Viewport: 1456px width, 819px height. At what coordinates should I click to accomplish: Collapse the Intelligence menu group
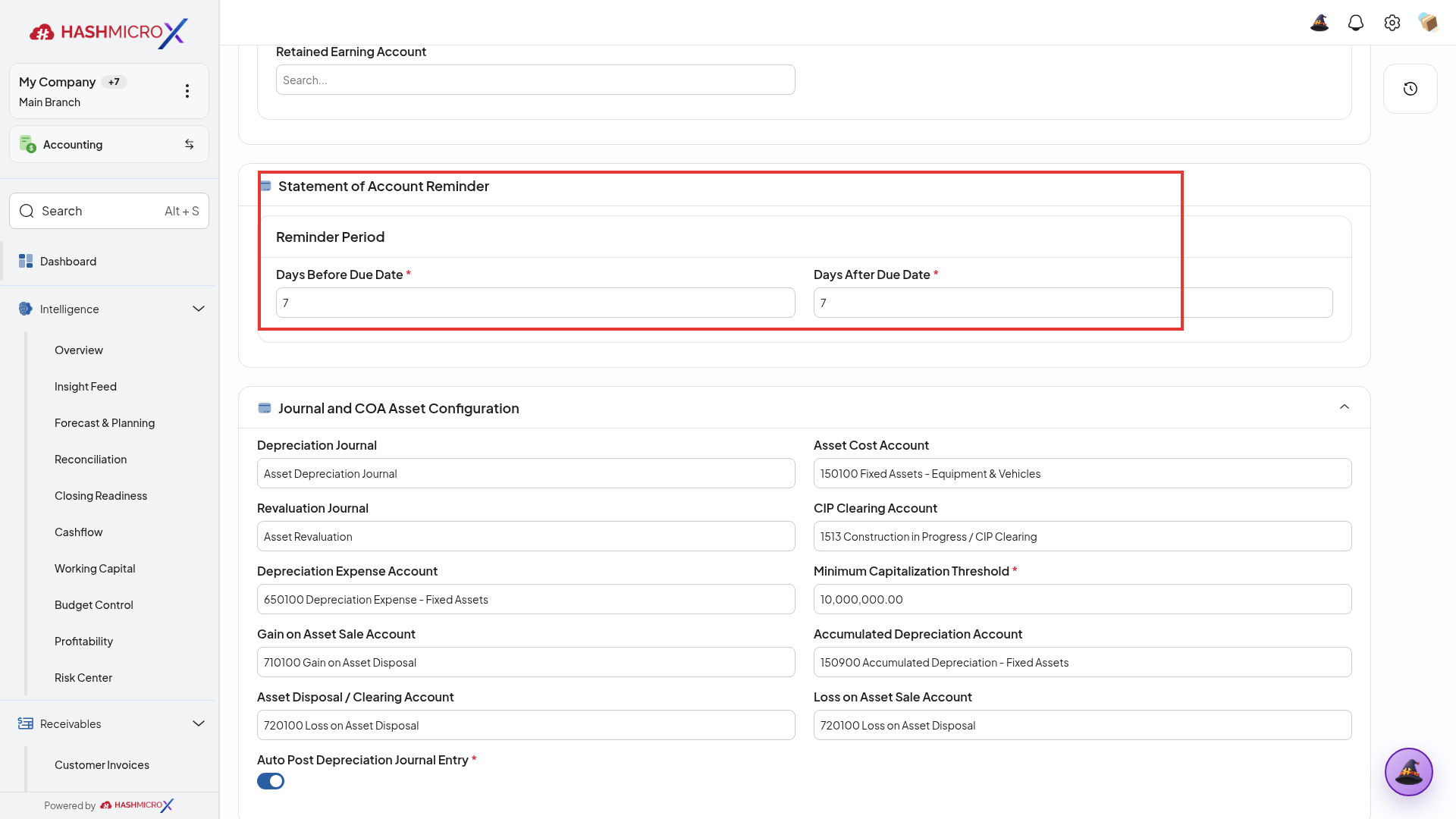pyautogui.click(x=199, y=309)
